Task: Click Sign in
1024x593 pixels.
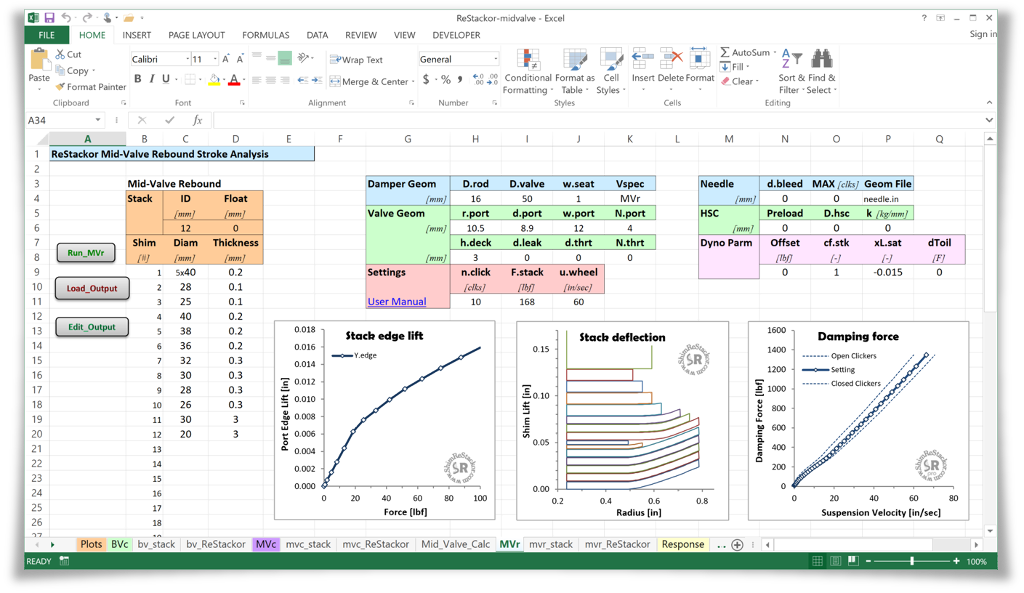Action: (x=983, y=34)
